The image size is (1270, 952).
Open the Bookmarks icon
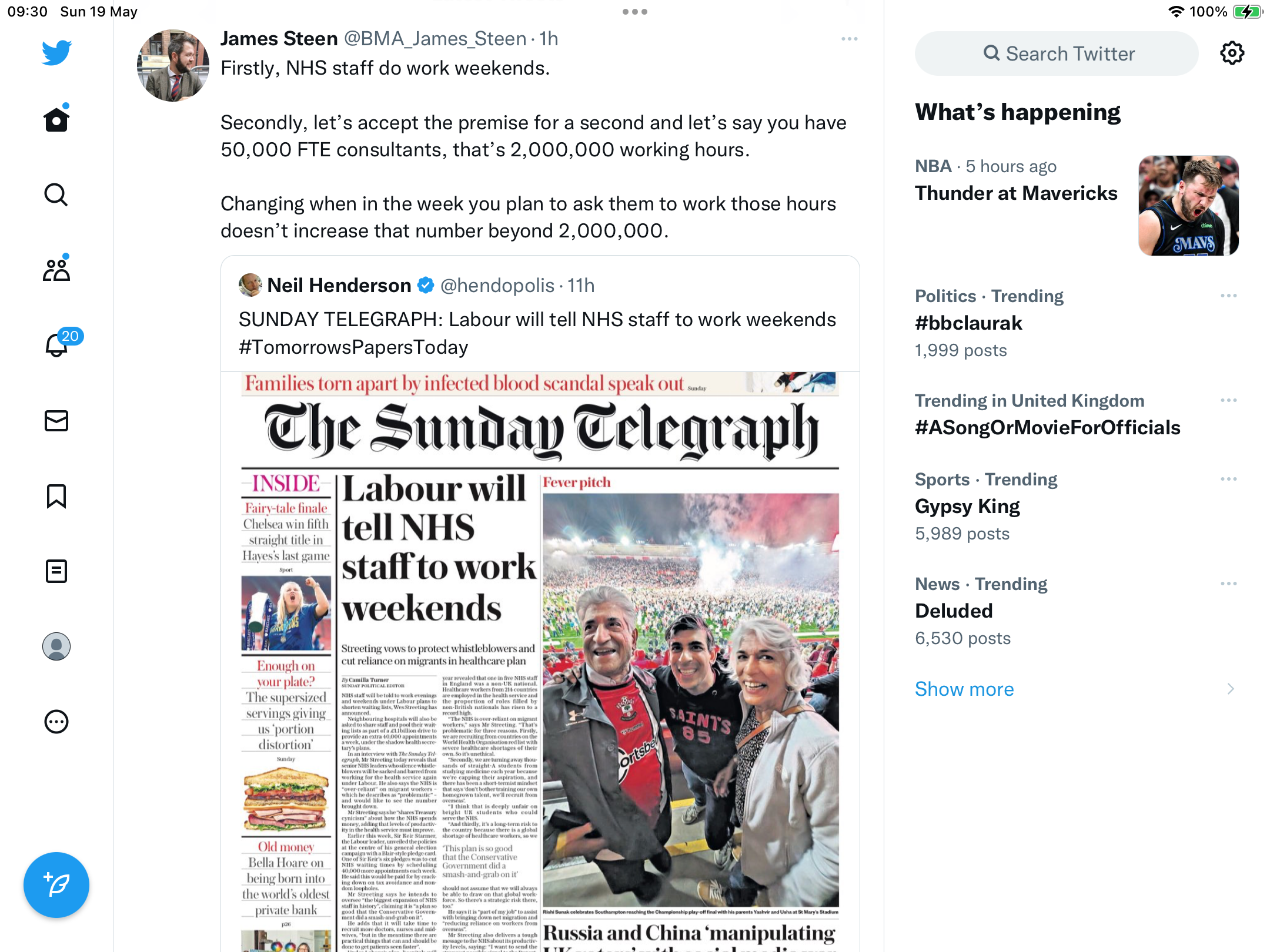tap(56, 496)
